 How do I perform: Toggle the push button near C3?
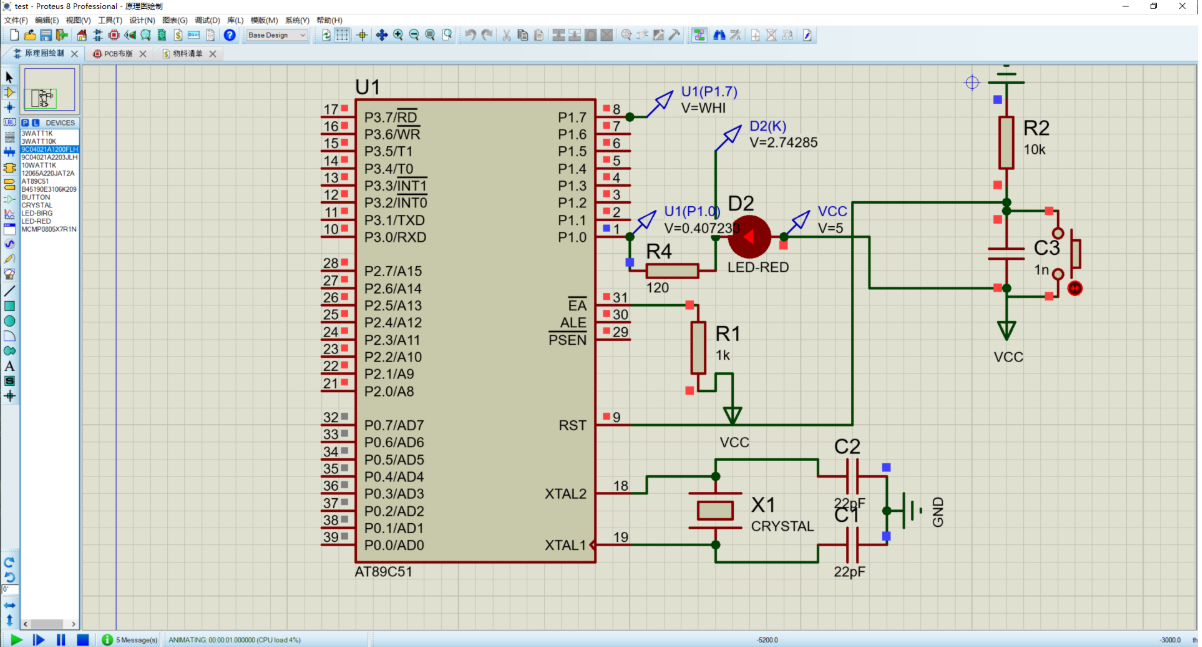click(x=1075, y=253)
